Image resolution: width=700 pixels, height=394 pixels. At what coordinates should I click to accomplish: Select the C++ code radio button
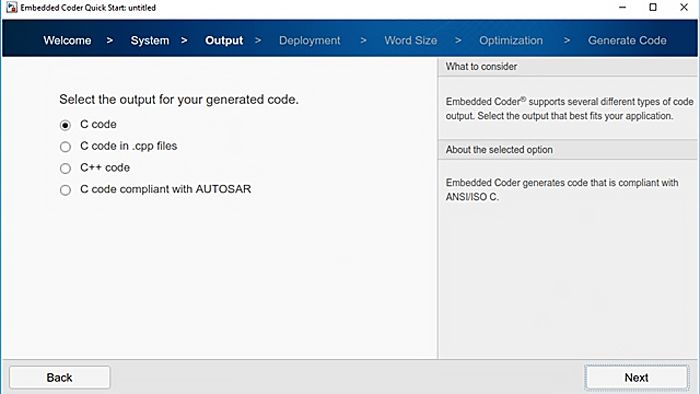tap(65, 168)
